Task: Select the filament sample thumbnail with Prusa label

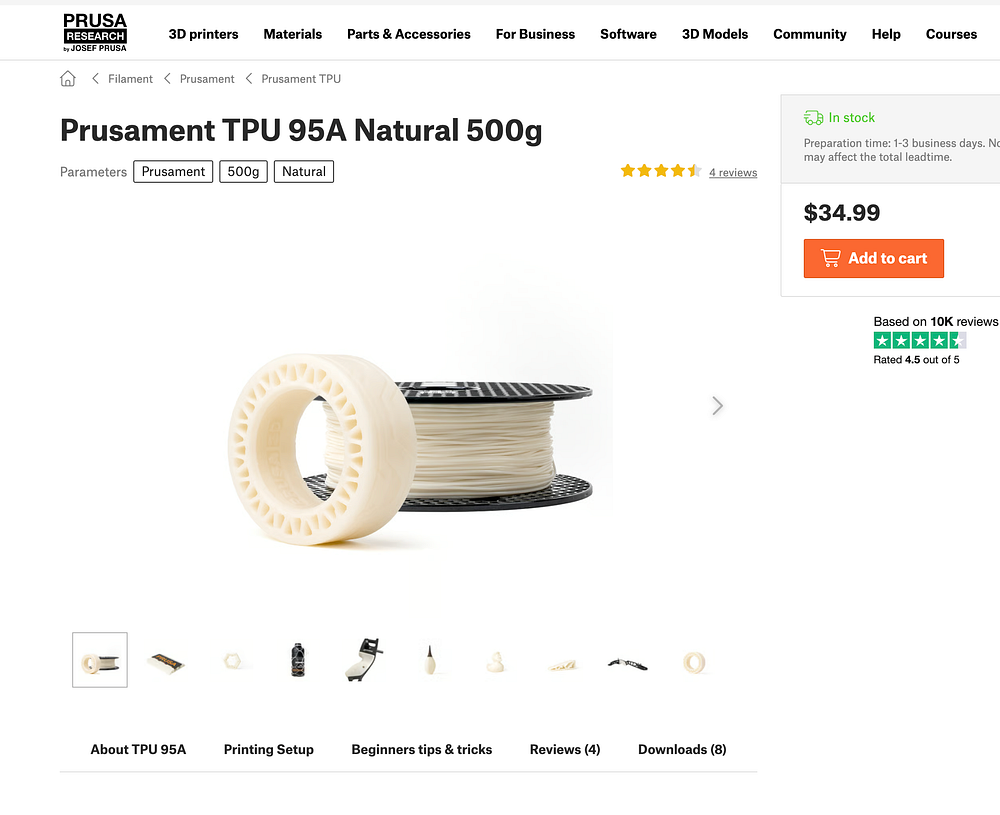Action: coord(166,663)
